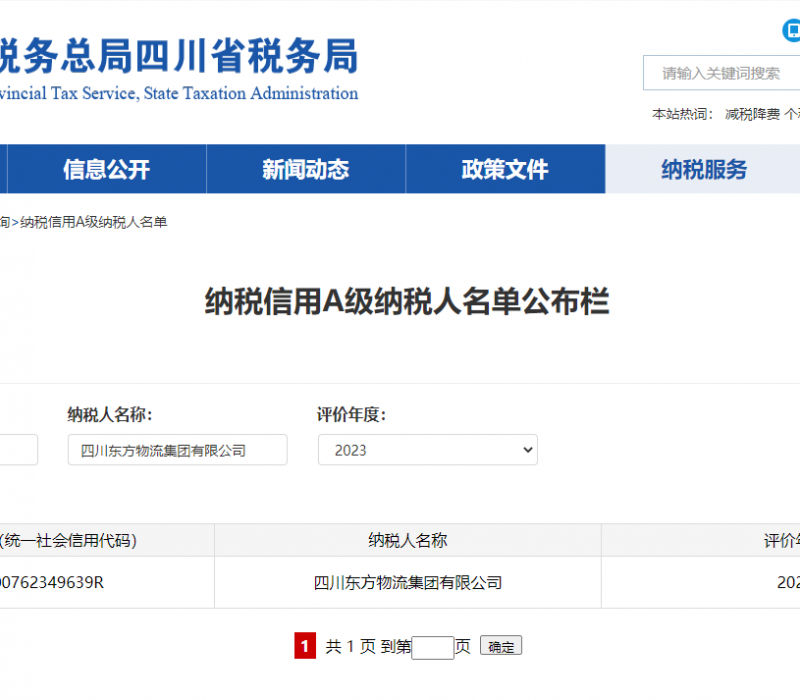800x700 pixels.
Task: Open the 新闻动态 navigation tab
Action: pos(305,169)
